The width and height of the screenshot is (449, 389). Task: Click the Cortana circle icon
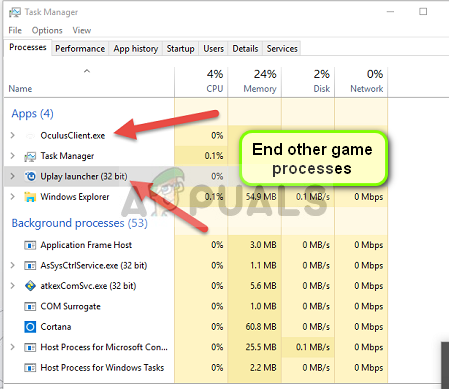click(x=30, y=327)
